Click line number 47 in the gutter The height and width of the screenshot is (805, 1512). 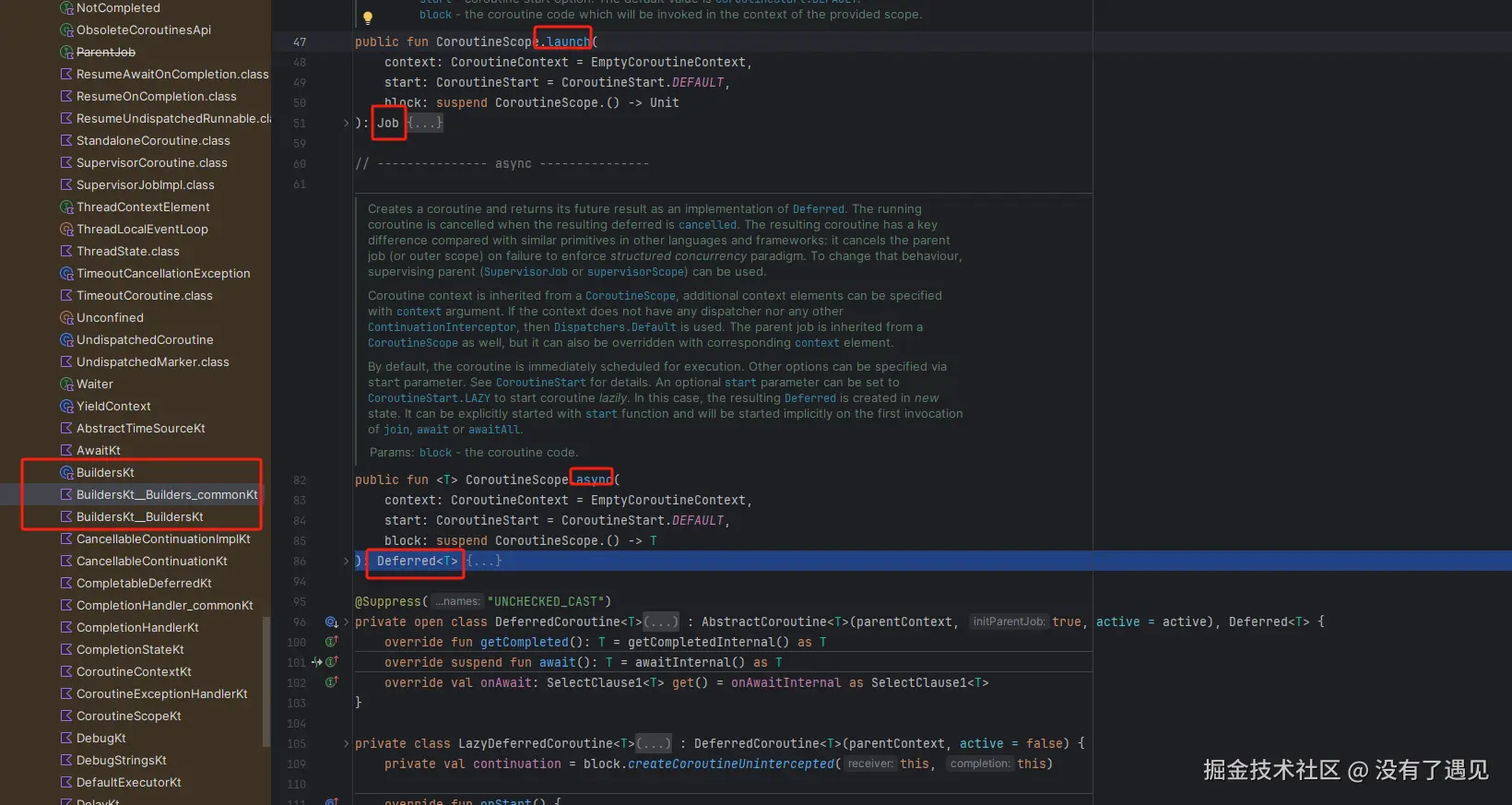[x=300, y=41]
